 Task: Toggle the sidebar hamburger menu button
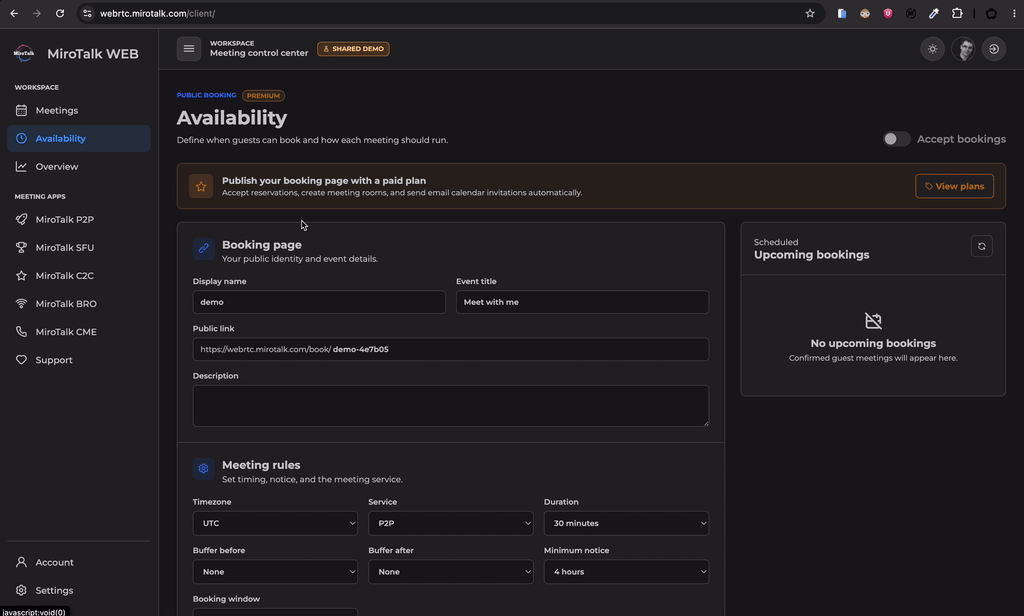[189, 48]
